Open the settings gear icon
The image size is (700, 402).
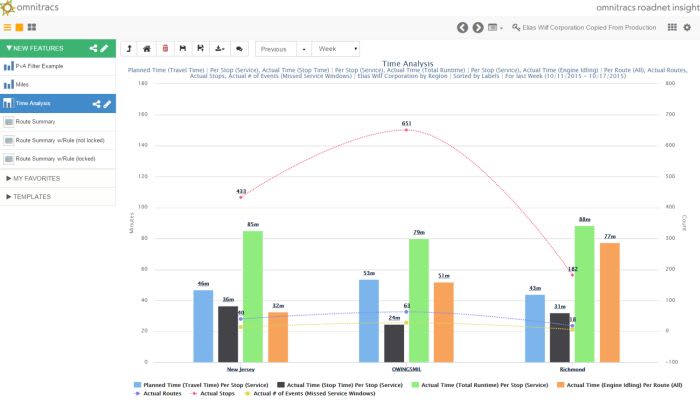click(686, 27)
